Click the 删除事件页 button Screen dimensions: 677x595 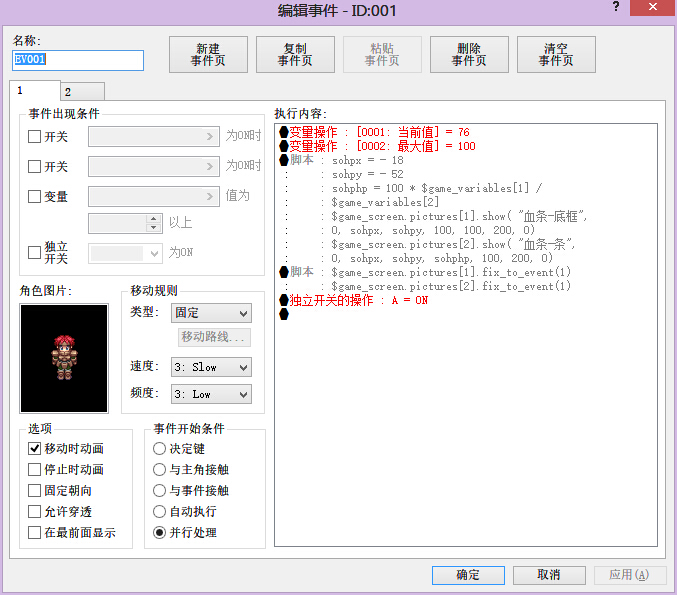(469, 54)
